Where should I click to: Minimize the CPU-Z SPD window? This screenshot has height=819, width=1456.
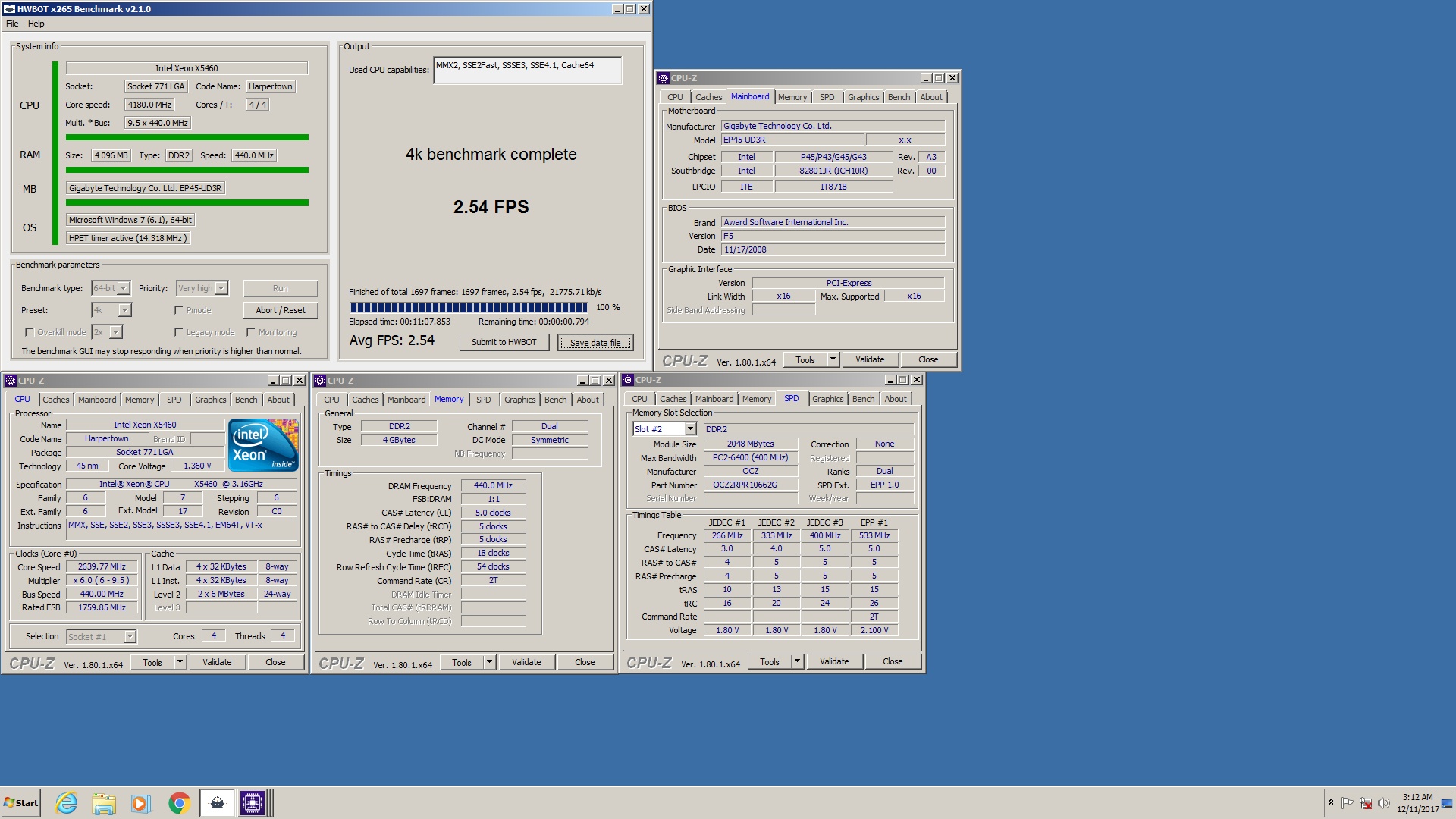tap(890, 380)
